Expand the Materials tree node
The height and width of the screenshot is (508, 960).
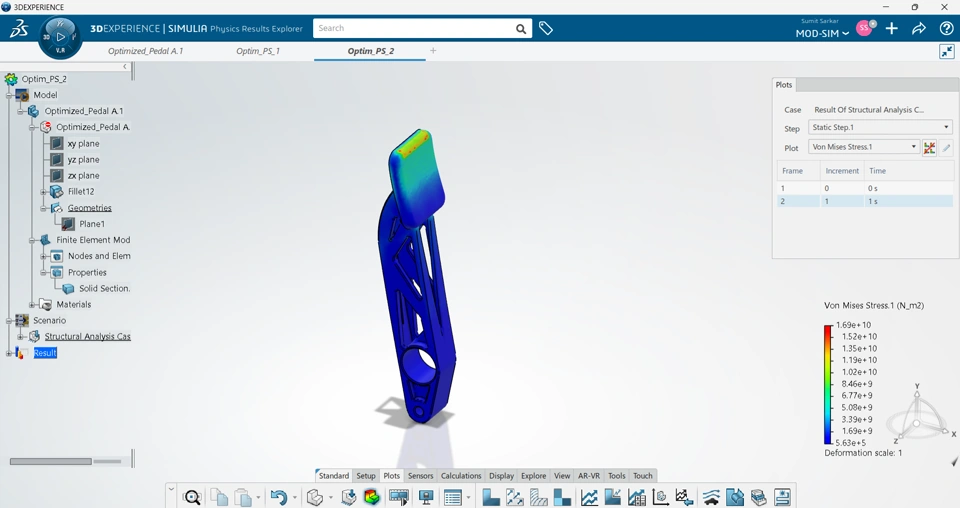point(32,305)
